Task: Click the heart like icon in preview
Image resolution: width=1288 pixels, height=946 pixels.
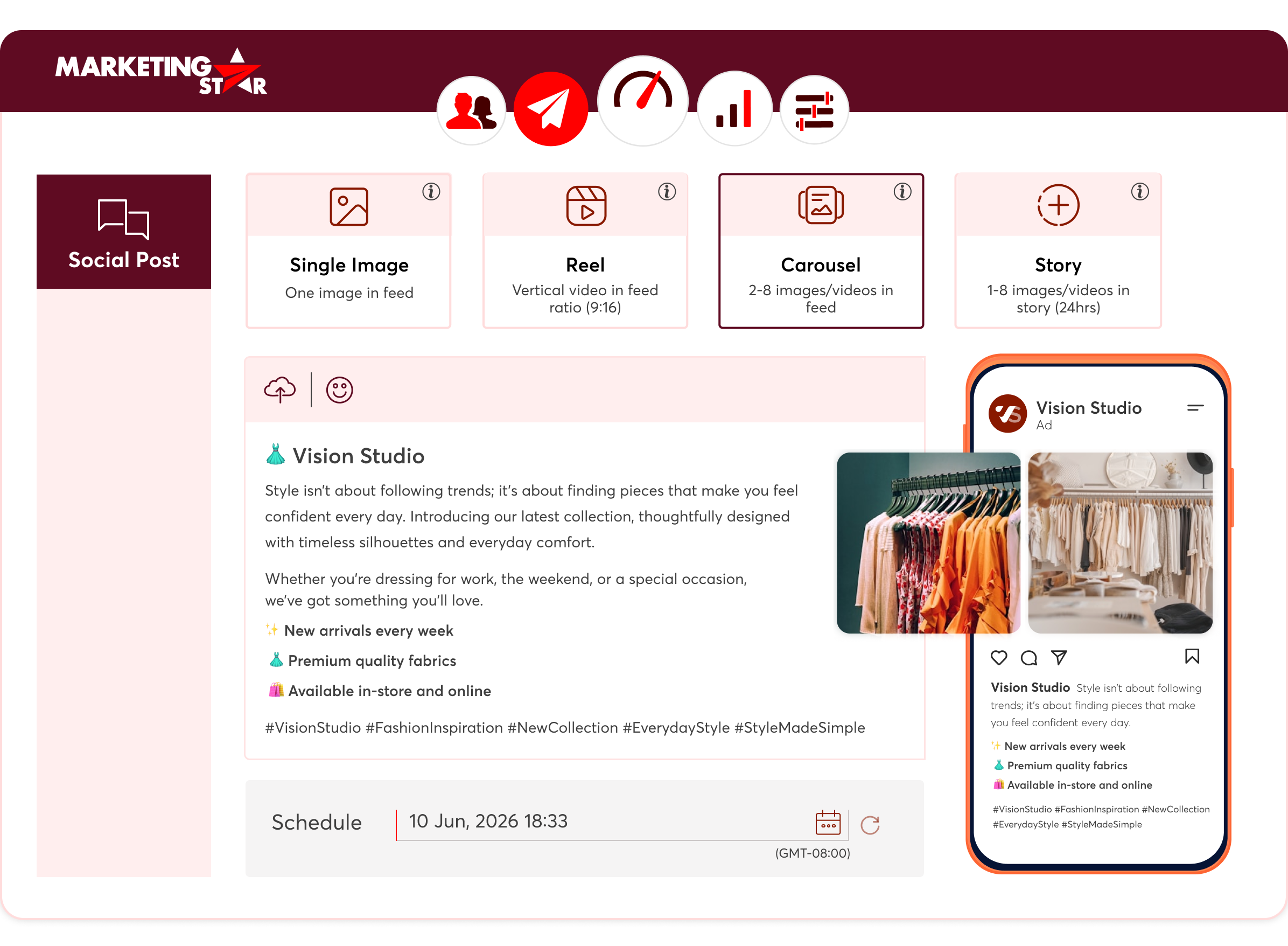Action: click(x=998, y=657)
